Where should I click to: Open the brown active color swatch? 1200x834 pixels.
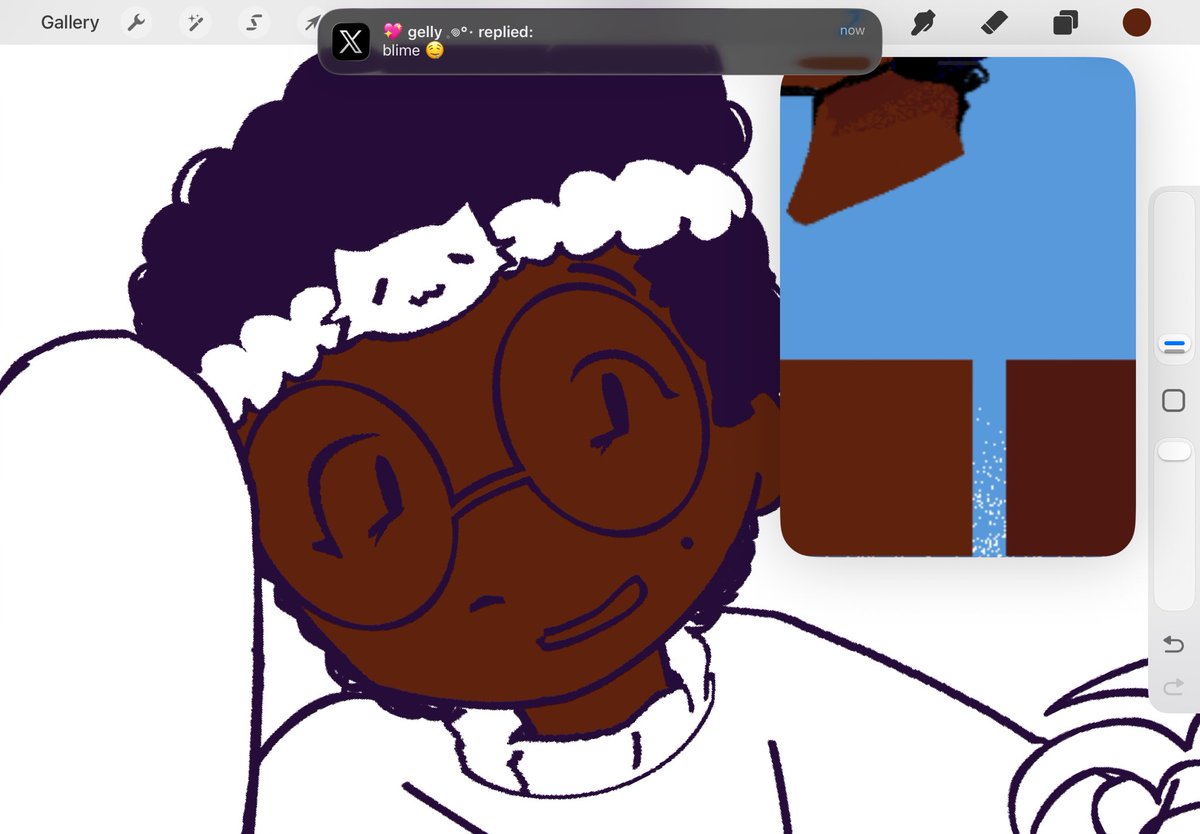[1137, 22]
